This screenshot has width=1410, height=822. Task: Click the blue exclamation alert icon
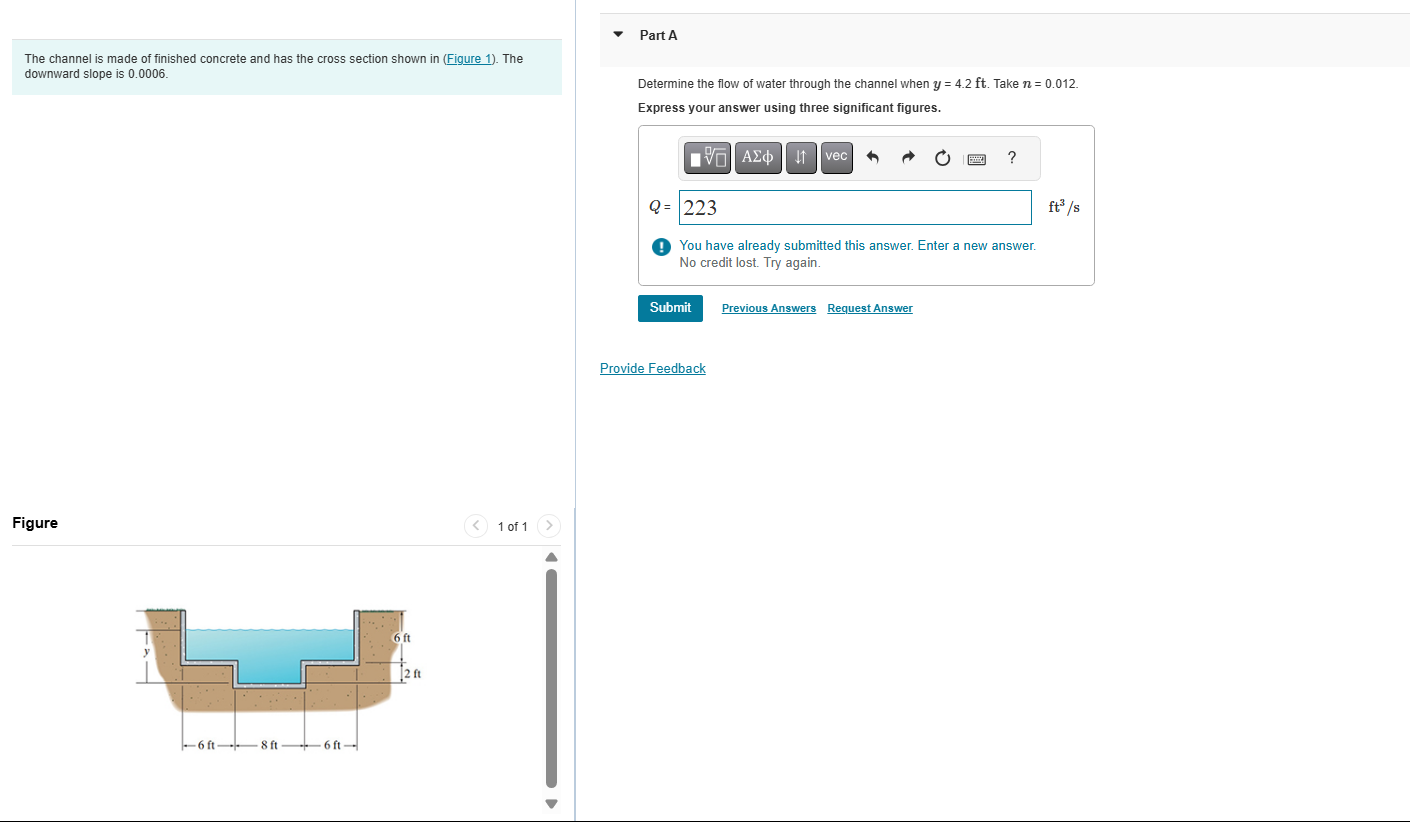pos(660,247)
